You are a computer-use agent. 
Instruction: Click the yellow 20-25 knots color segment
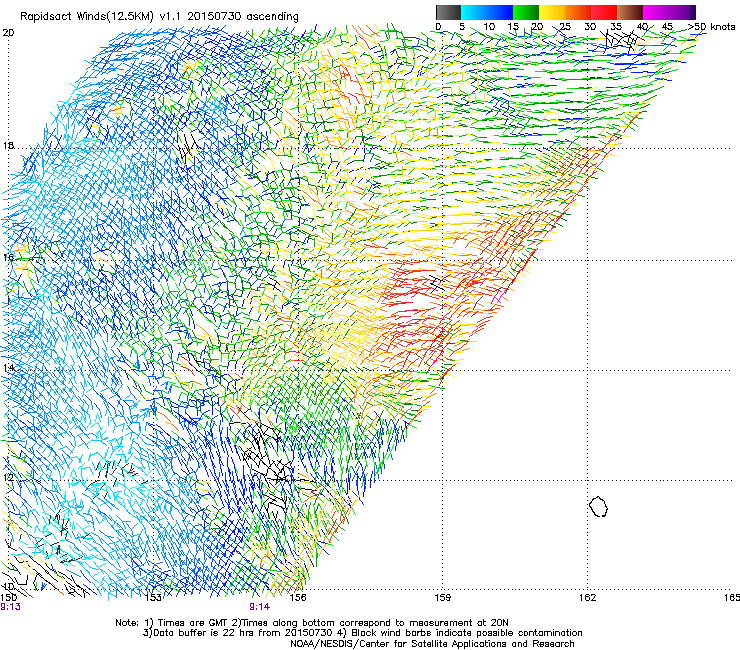(552, 12)
